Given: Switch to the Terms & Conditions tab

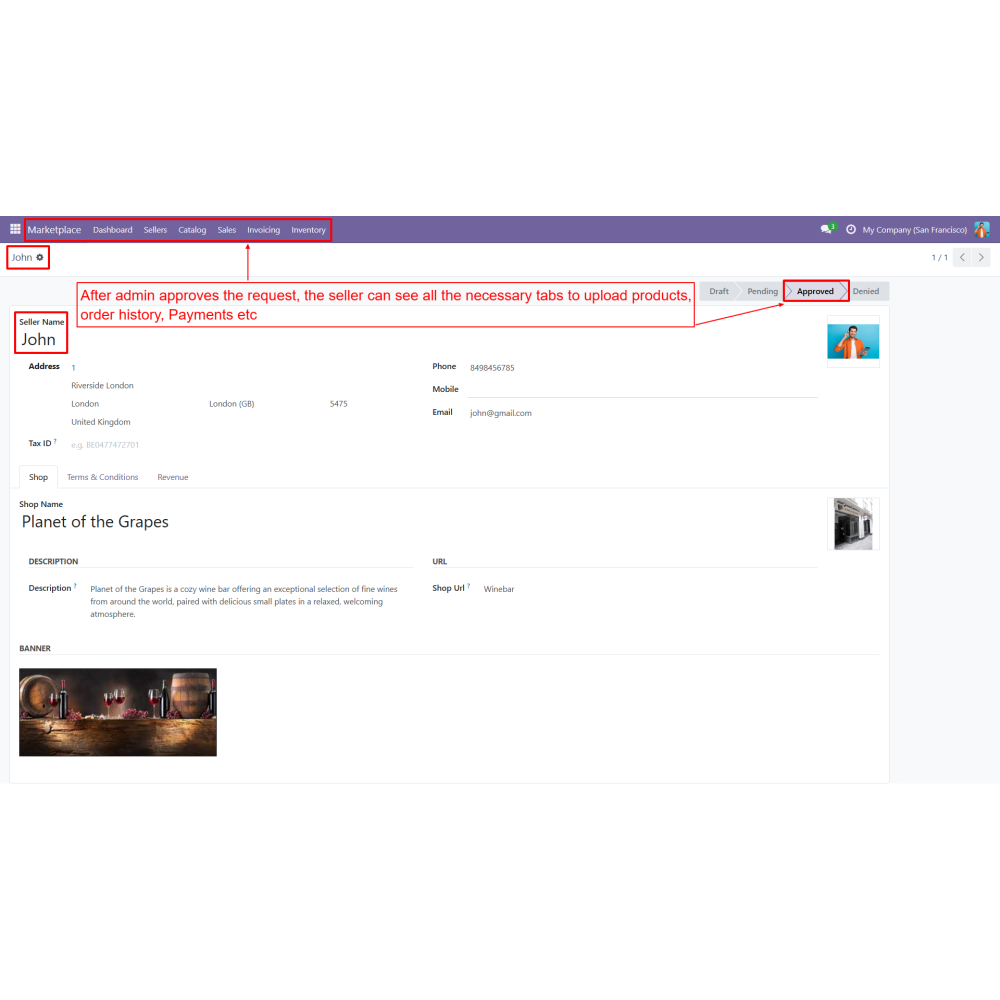Looking at the screenshot, I should pyautogui.click(x=103, y=477).
